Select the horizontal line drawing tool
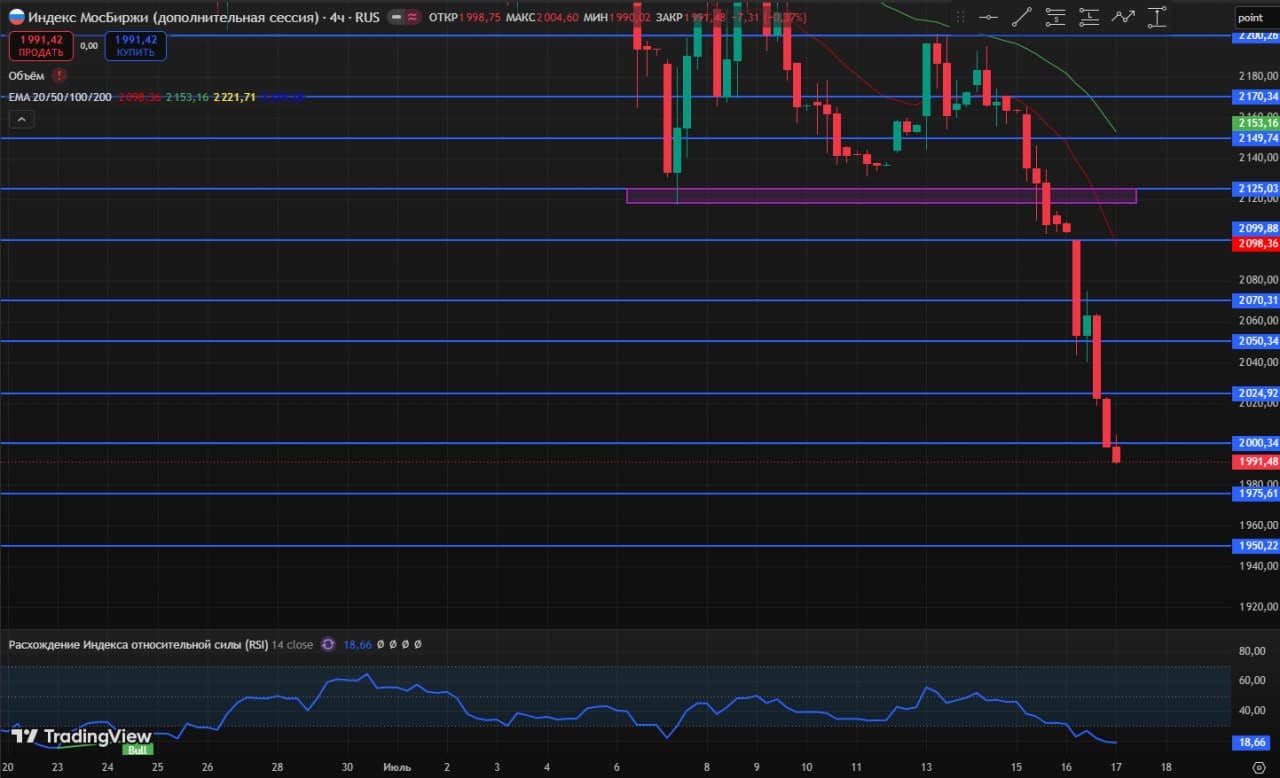The image size is (1280, 778). 988,16
